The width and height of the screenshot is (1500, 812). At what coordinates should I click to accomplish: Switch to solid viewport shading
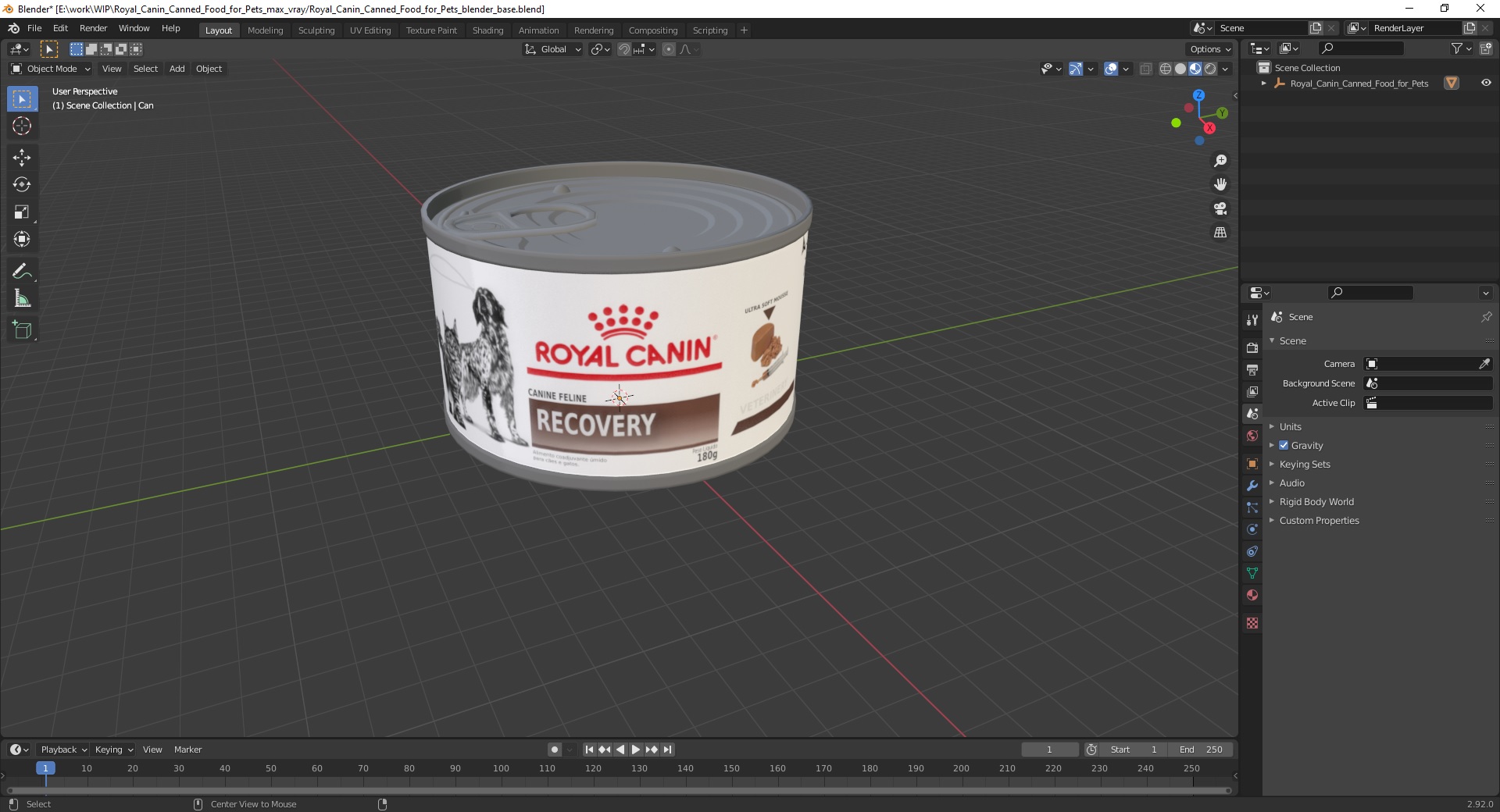(1180, 69)
